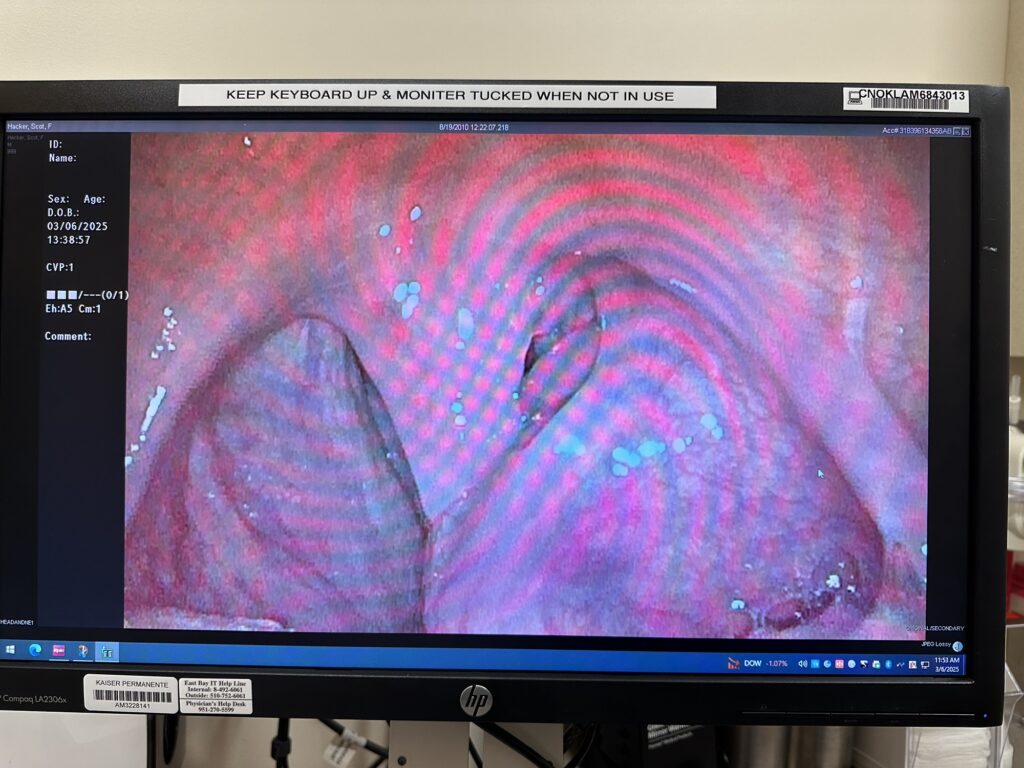This screenshot has height=768, width=1024.
Task: Click the 03/06/2025 date overlay
Action: point(77,226)
